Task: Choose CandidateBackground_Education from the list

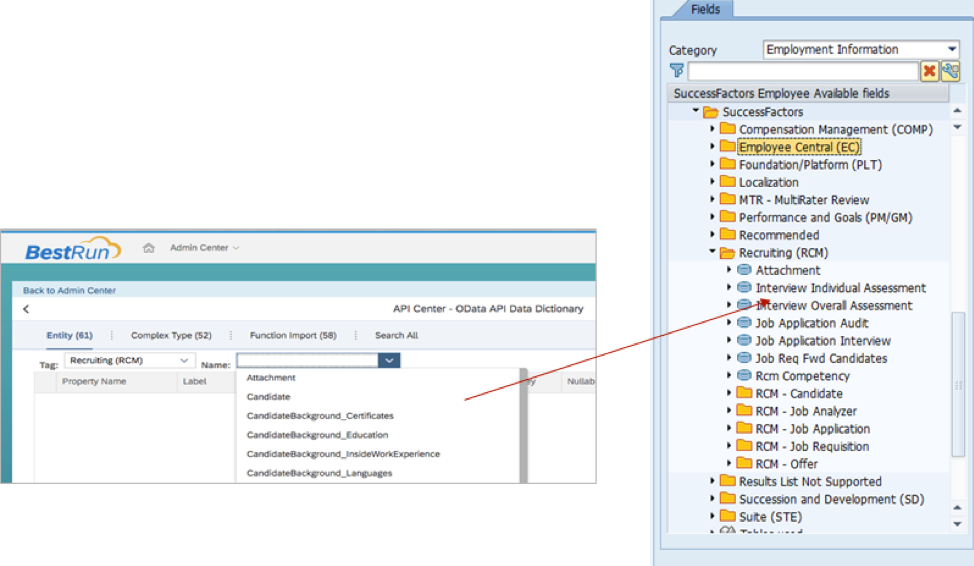Action: tap(317, 436)
